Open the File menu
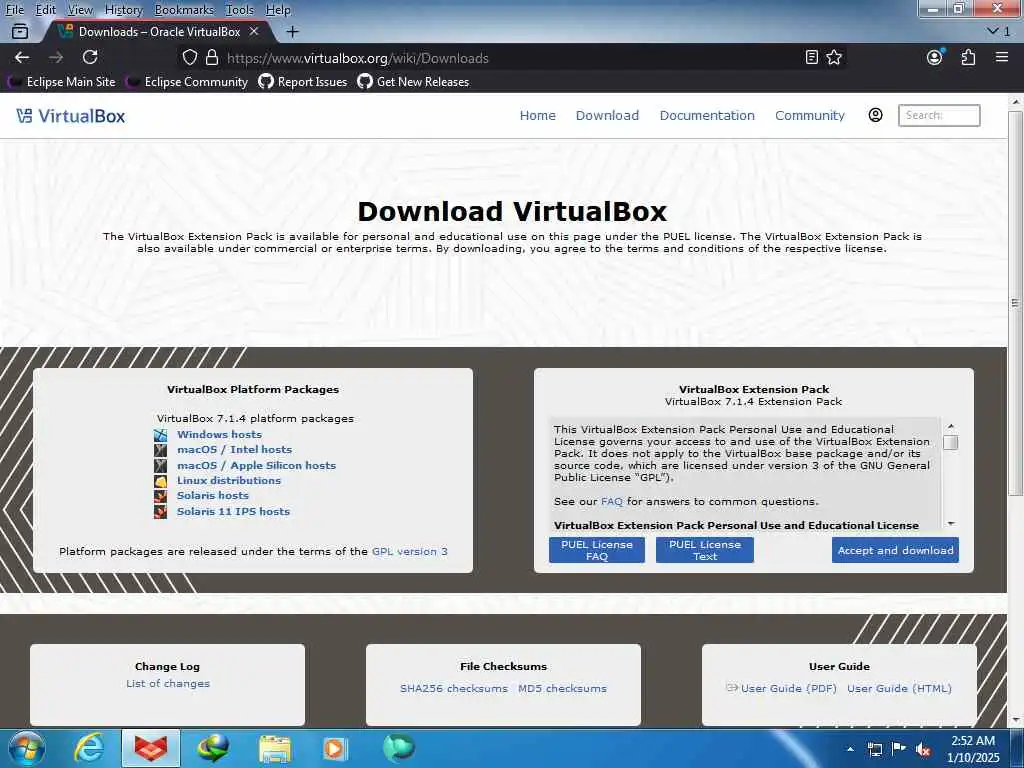The width and height of the screenshot is (1024, 768). 14,10
